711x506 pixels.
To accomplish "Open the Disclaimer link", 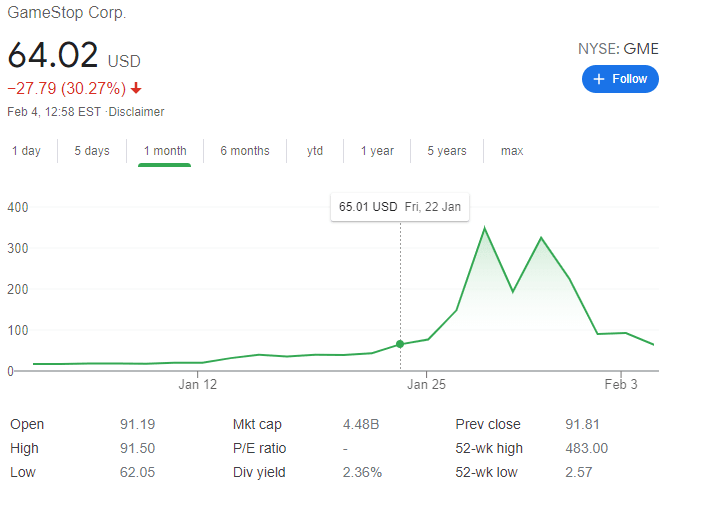I will (138, 112).
